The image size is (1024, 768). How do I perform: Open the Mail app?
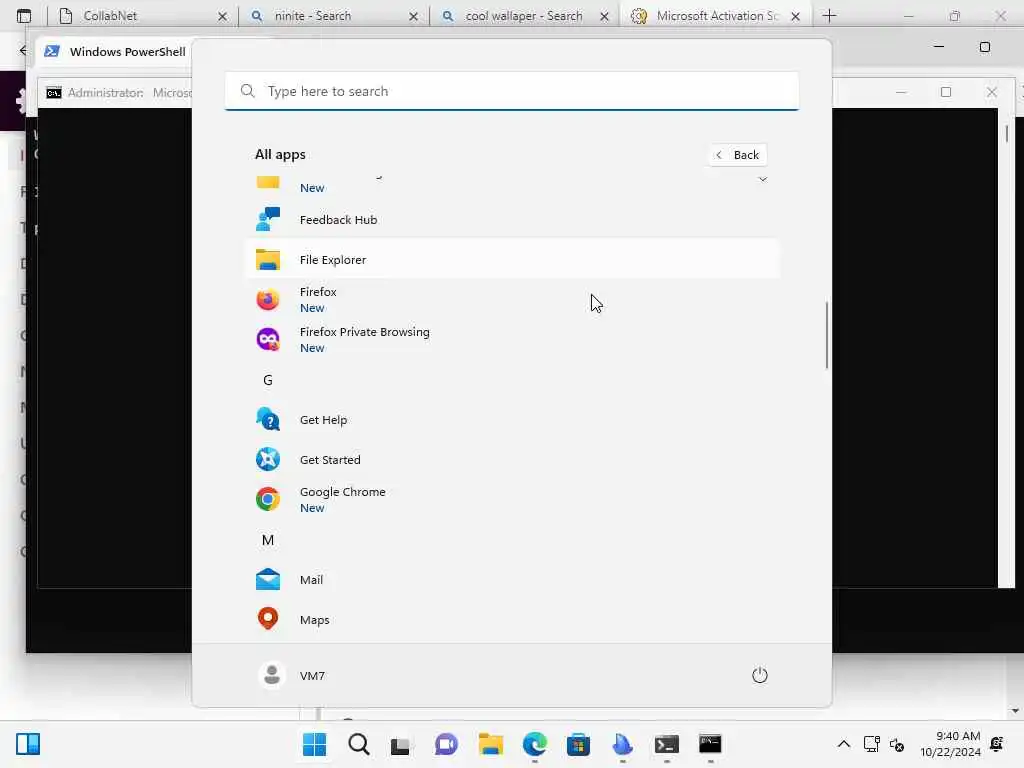pos(512,580)
